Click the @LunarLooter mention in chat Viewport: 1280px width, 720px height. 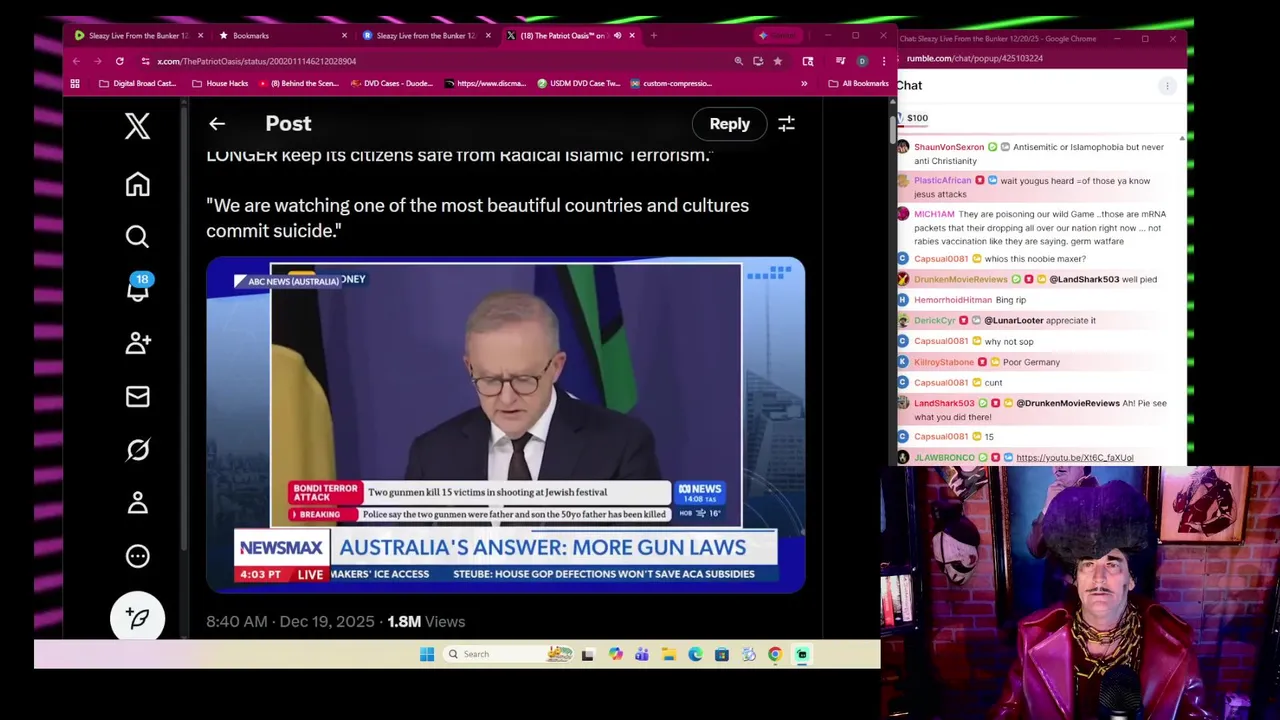(x=1013, y=321)
